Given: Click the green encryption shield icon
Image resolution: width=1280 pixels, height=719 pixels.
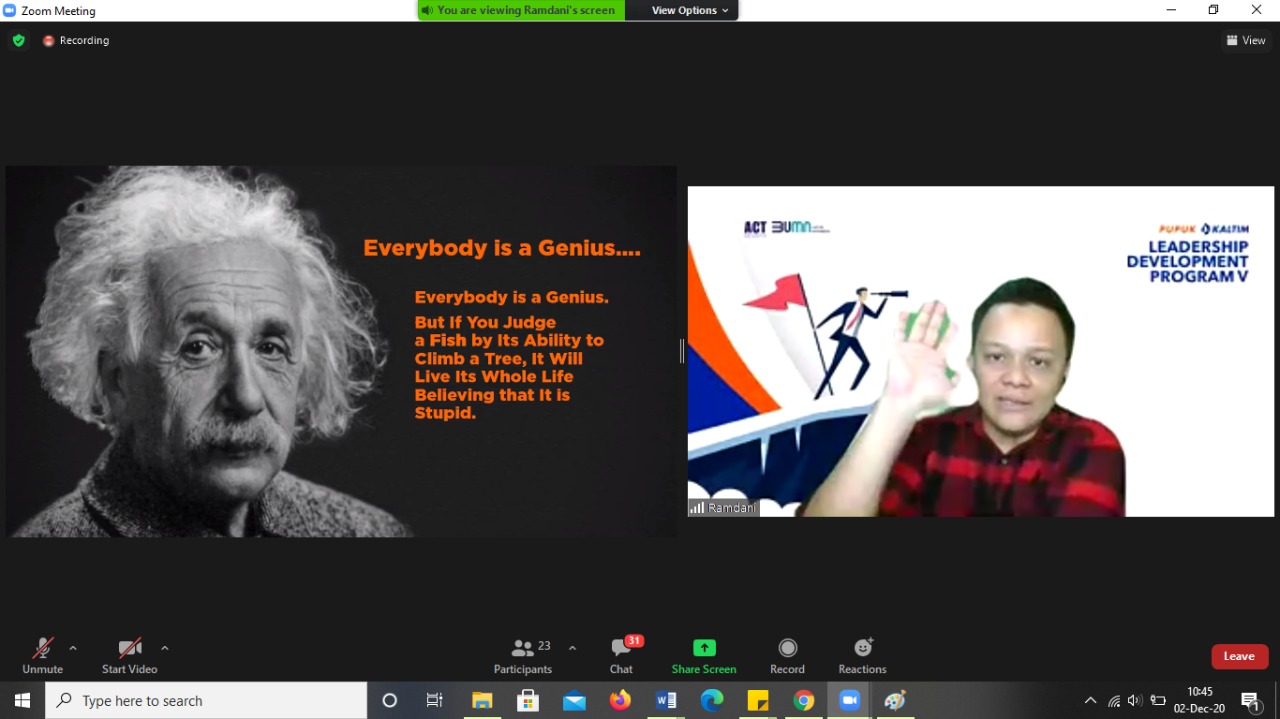Looking at the screenshot, I should pos(18,41).
